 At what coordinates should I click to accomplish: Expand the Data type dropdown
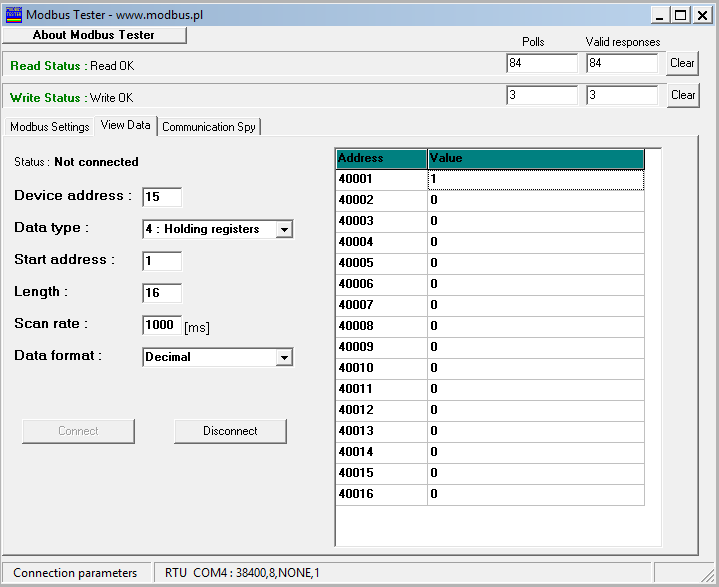(284, 230)
